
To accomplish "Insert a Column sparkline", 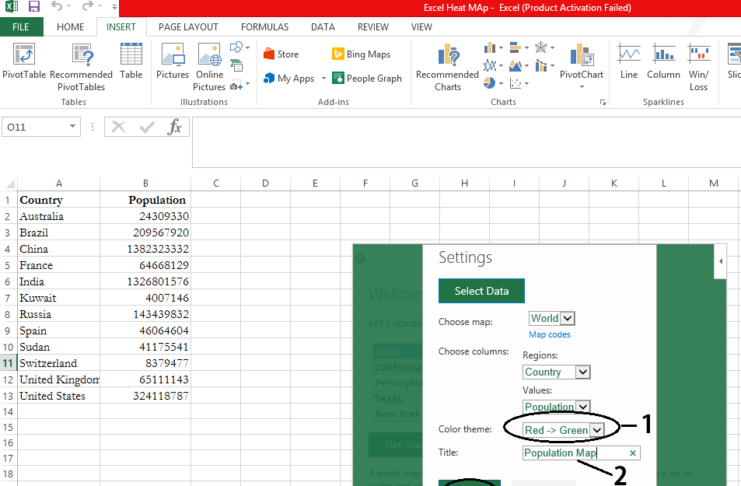I will 663,62.
